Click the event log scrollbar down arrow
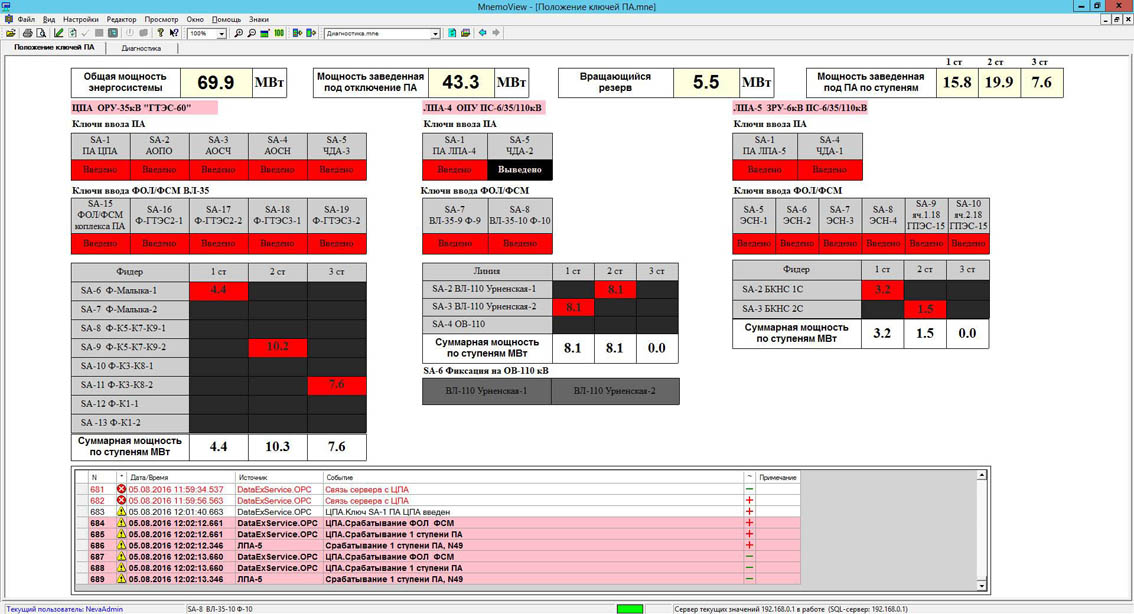 981,585
